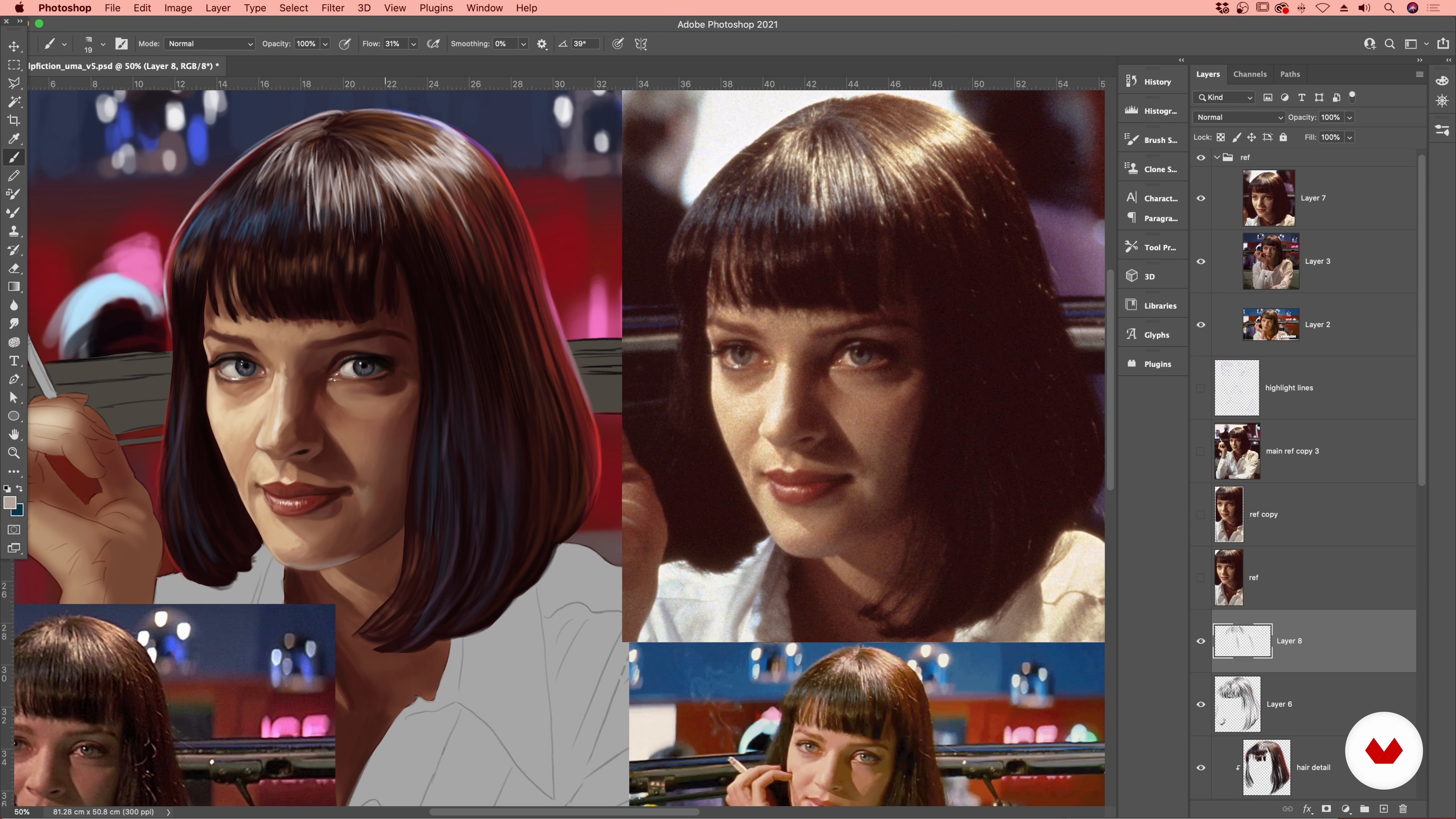Viewport: 1456px width, 819px height.
Task: Open the layer Kind filter dropdown
Action: pyautogui.click(x=1224, y=97)
